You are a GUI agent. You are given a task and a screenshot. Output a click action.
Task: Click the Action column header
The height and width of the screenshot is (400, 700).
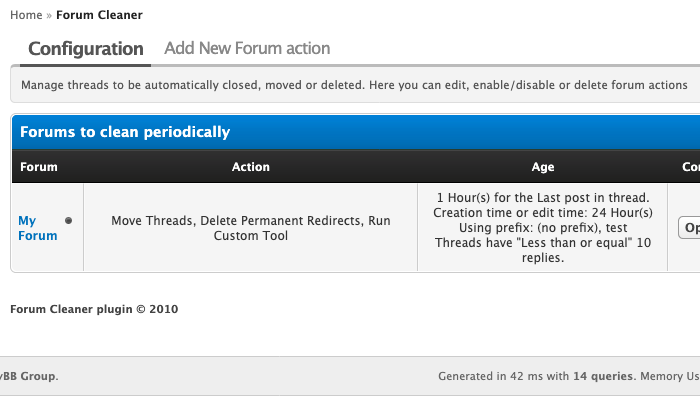point(250,167)
